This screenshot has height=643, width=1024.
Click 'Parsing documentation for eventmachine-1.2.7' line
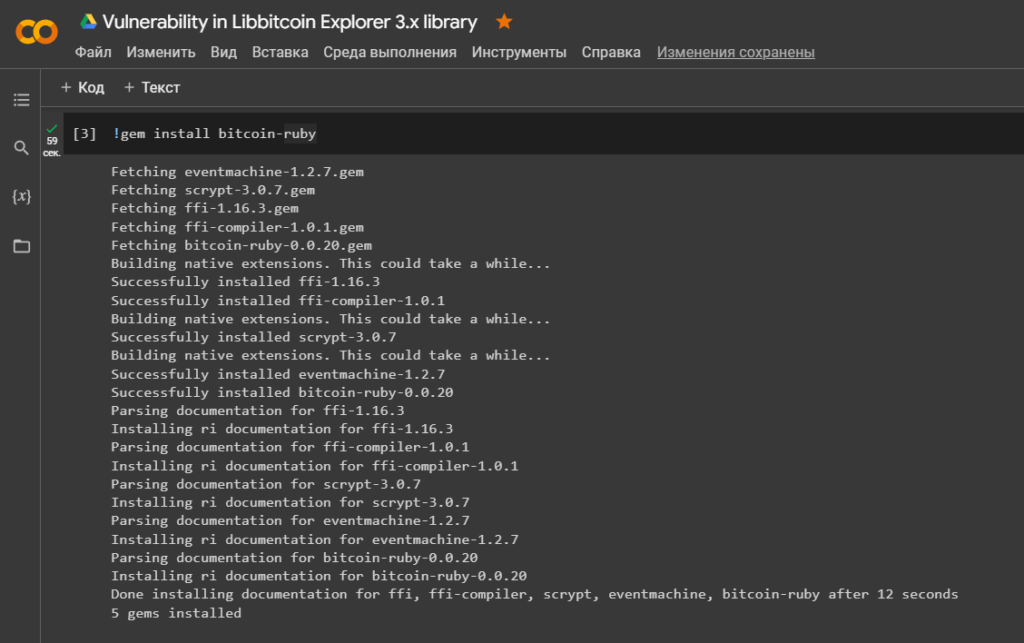coord(290,521)
